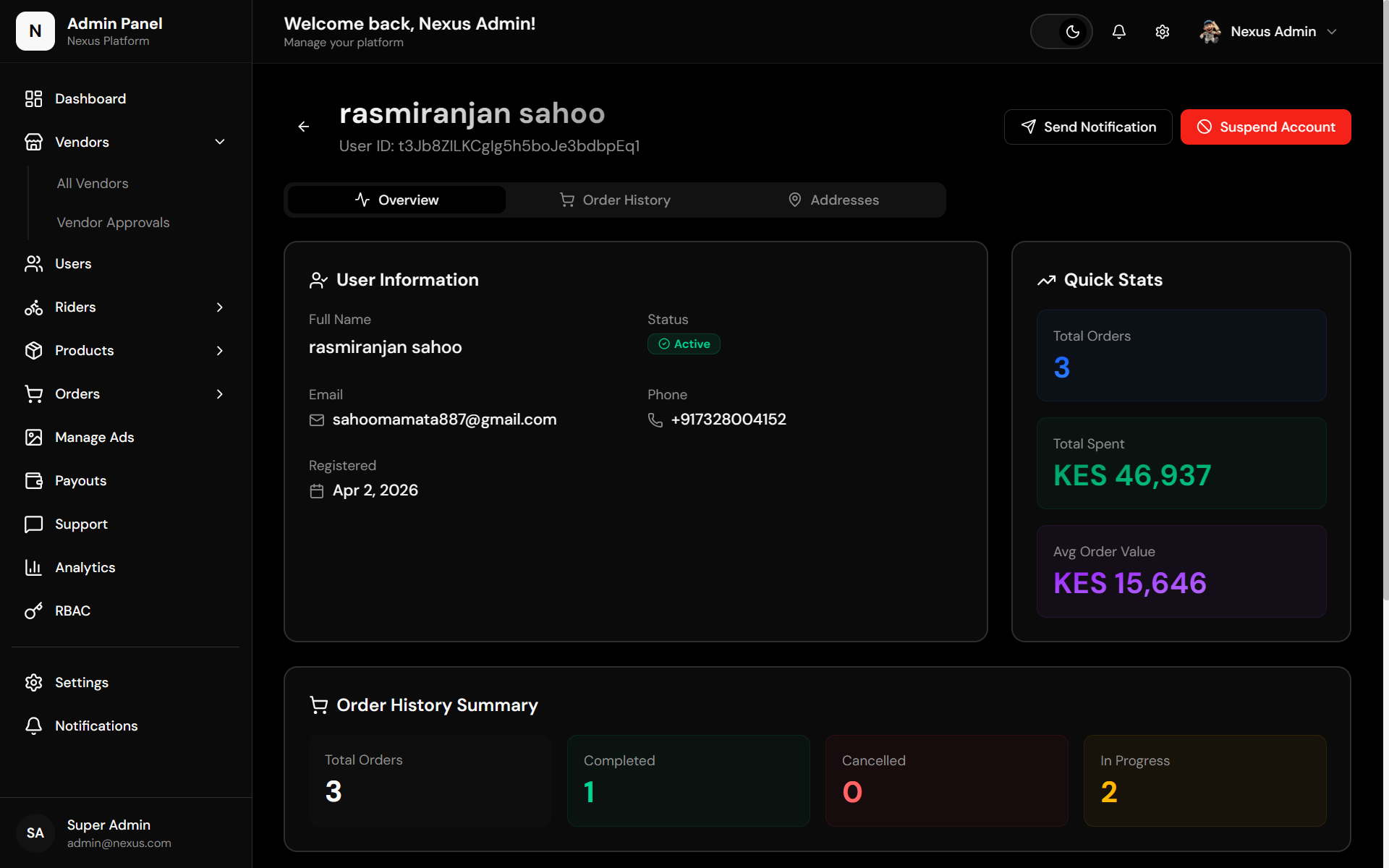Click the Avg Order Value card
Image resolution: width=1389 pixels, height=868 pixels.
[1181, 571]
